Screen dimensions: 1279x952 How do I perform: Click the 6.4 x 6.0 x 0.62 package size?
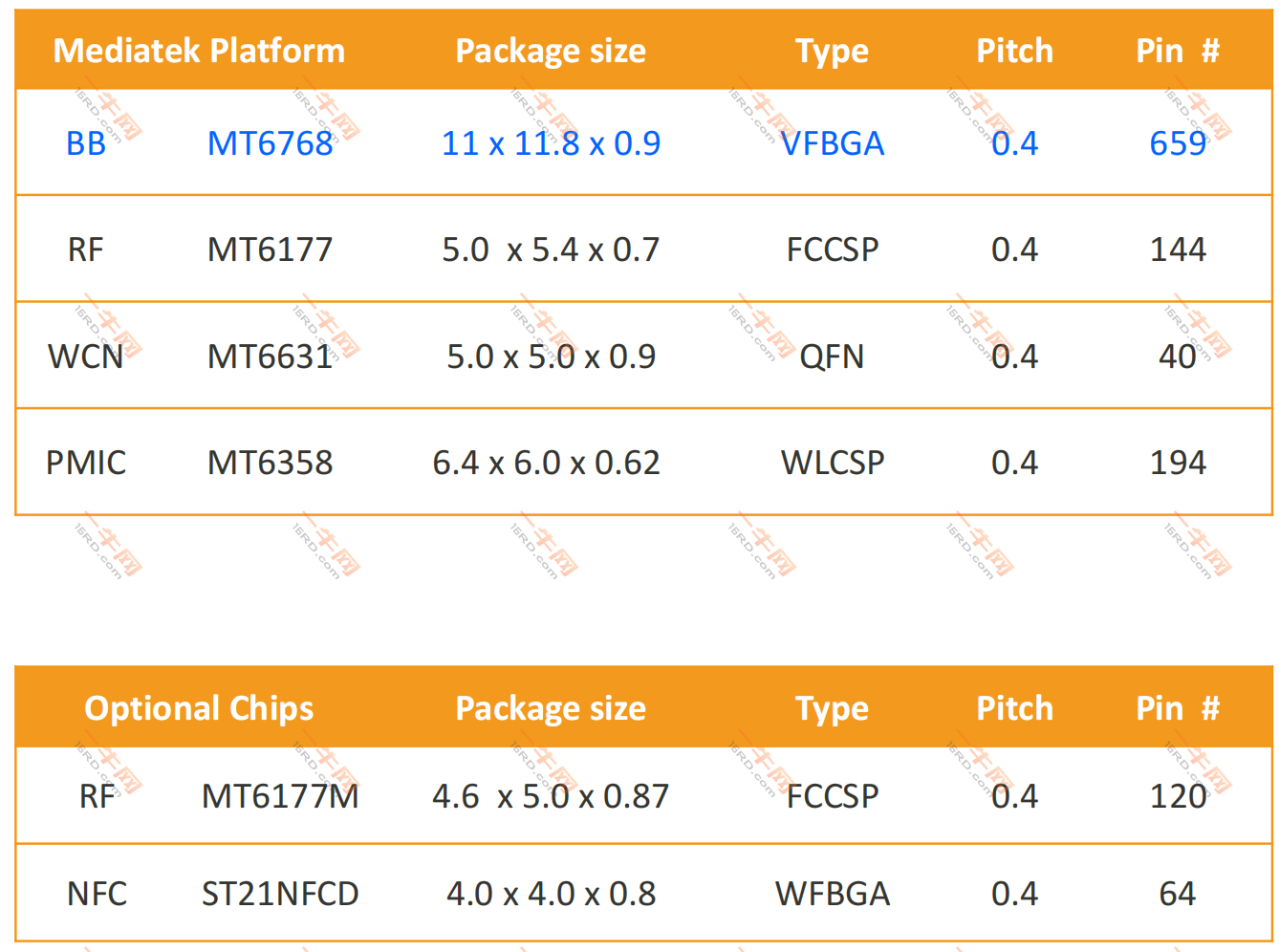click(x=546, y=463)
